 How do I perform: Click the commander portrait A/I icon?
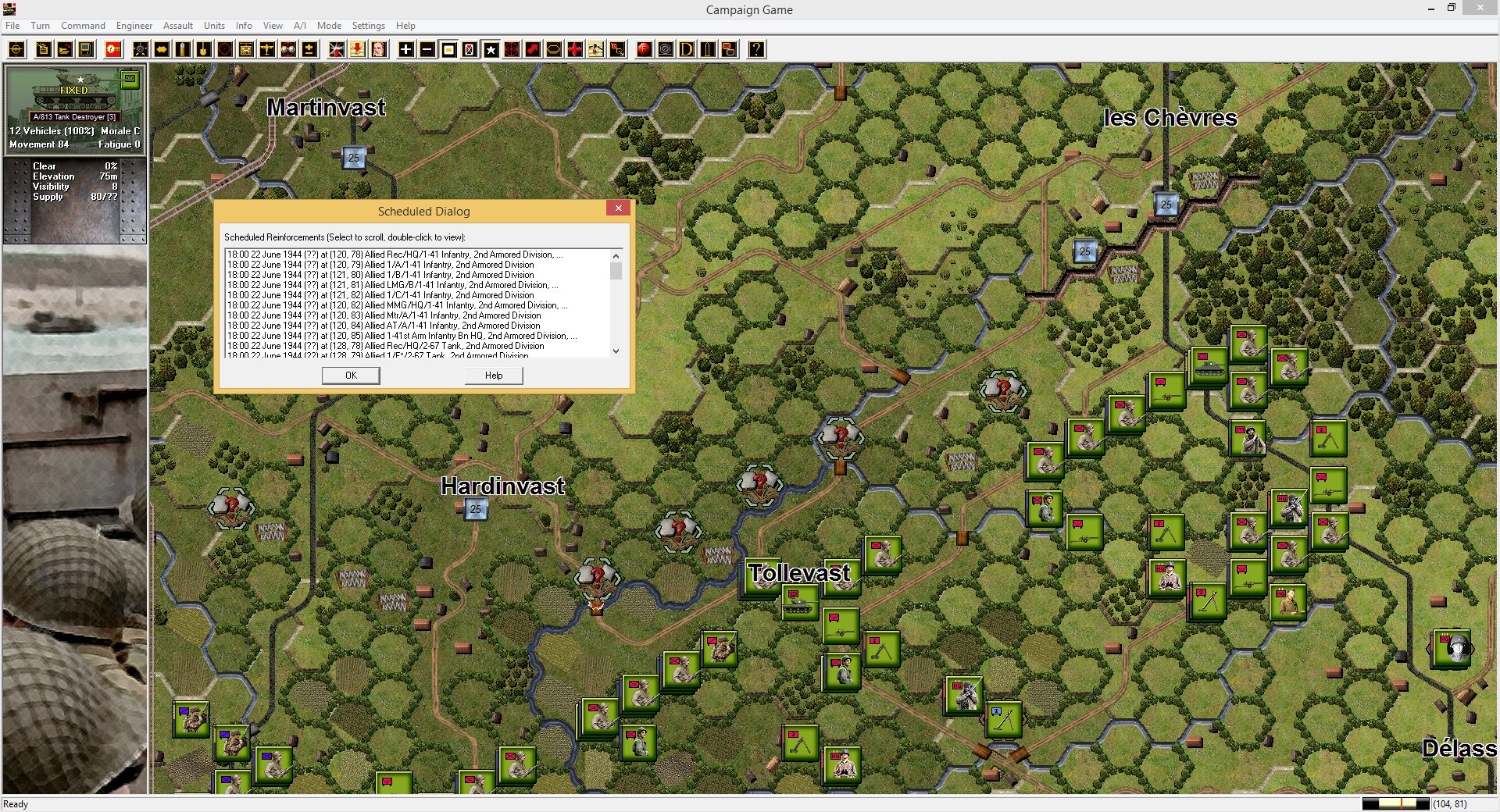click(x=378, y=49)
